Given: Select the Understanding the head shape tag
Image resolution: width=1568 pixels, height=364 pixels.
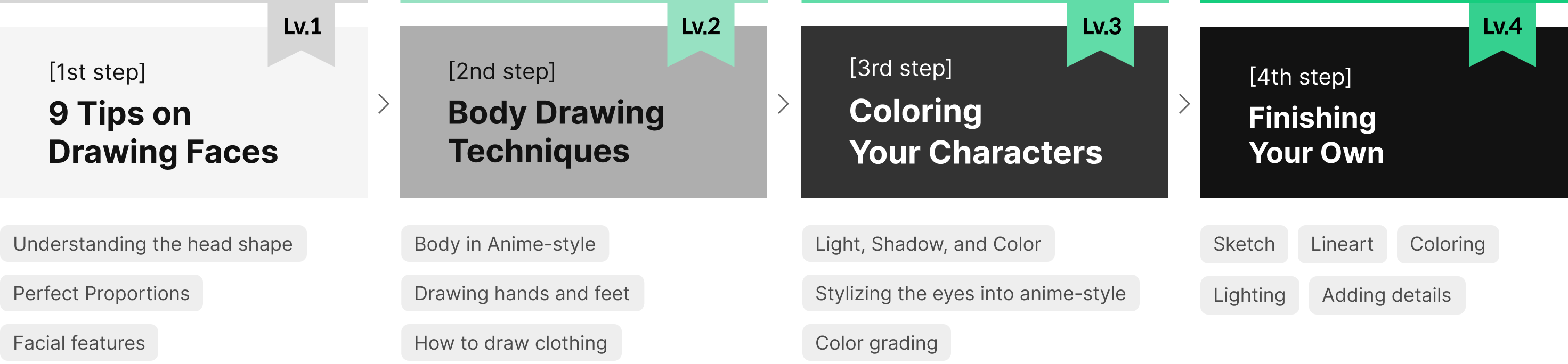Looking at the screenshot, I should tap(153, 244).
